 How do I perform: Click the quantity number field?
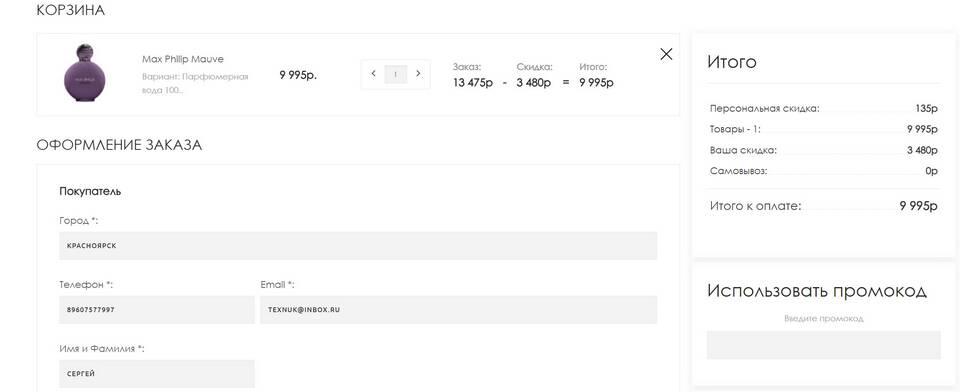(396, 74)
